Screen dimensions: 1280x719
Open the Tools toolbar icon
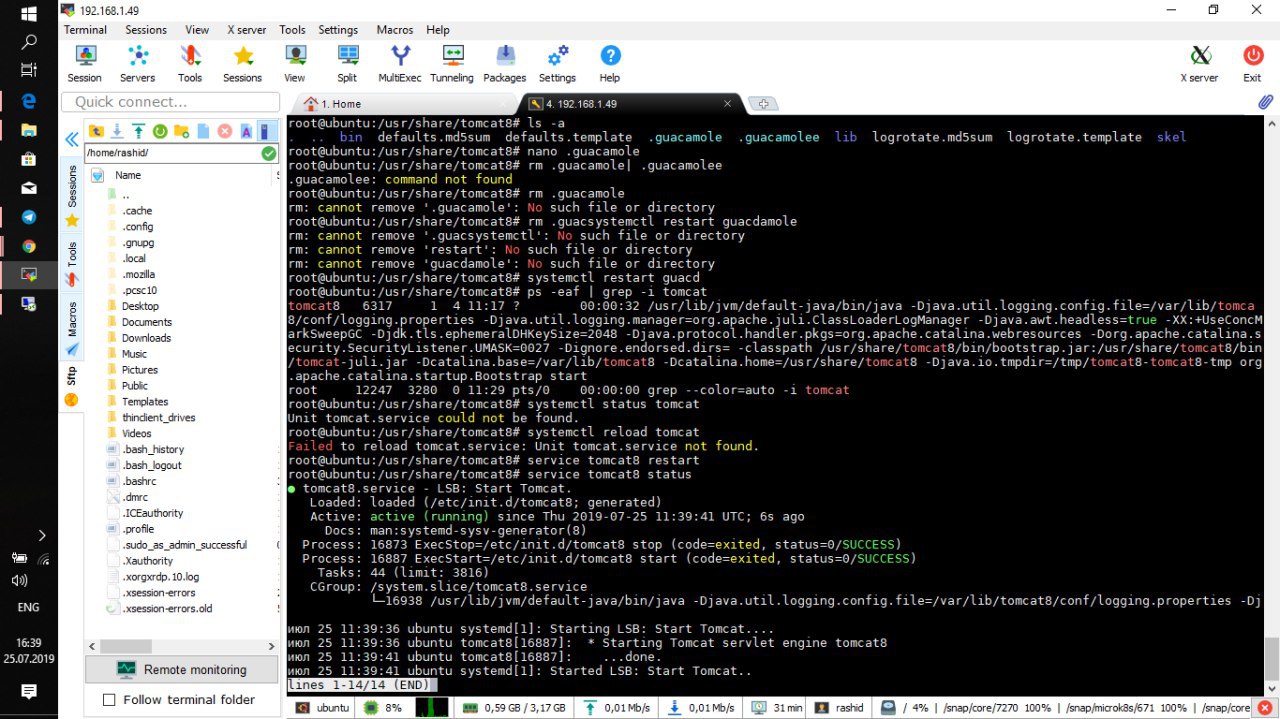coord(190,64)
